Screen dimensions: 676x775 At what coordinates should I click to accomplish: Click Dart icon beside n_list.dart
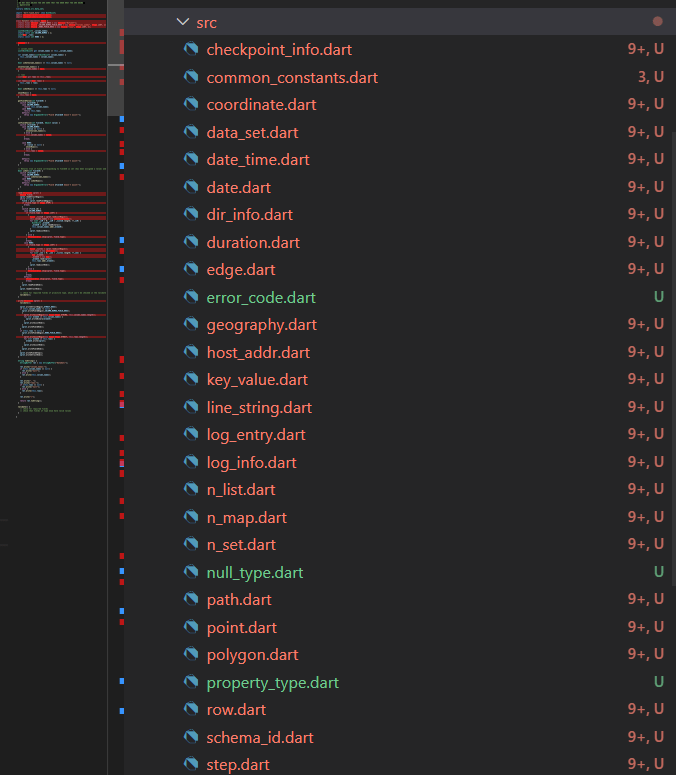(191, 489)
